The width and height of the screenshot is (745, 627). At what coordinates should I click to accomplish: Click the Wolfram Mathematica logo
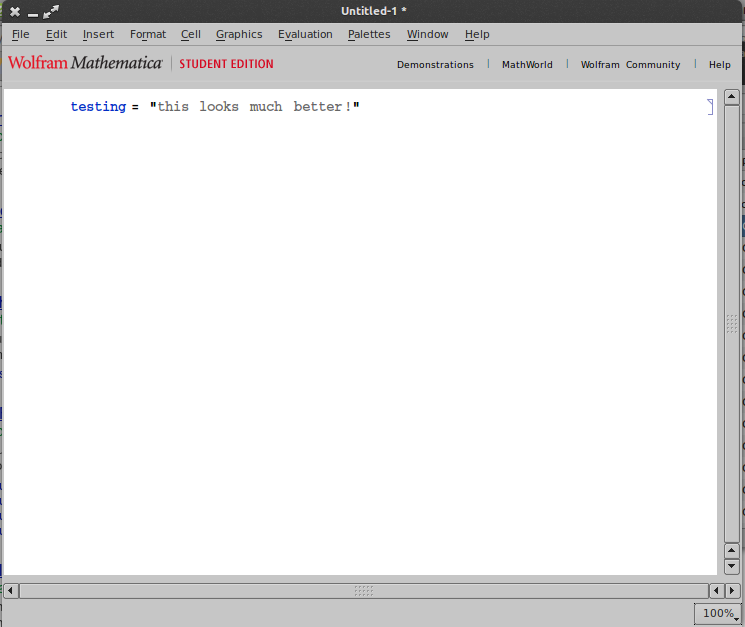coord(85,63)
